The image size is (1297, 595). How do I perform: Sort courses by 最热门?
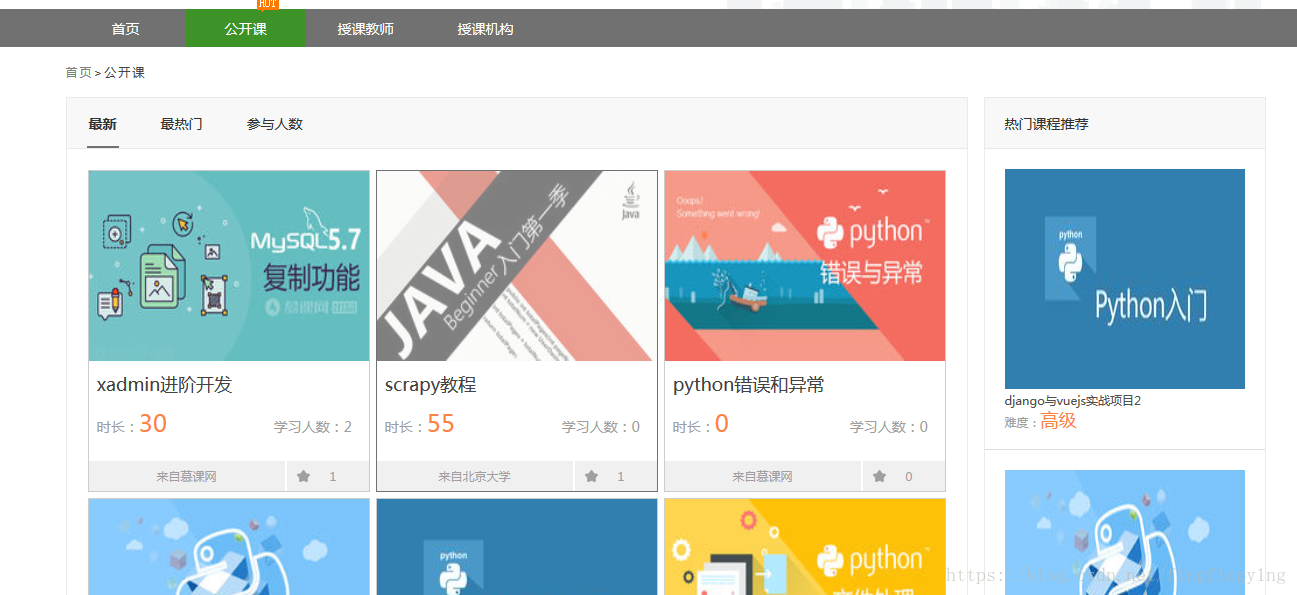[x=182, y=124]
